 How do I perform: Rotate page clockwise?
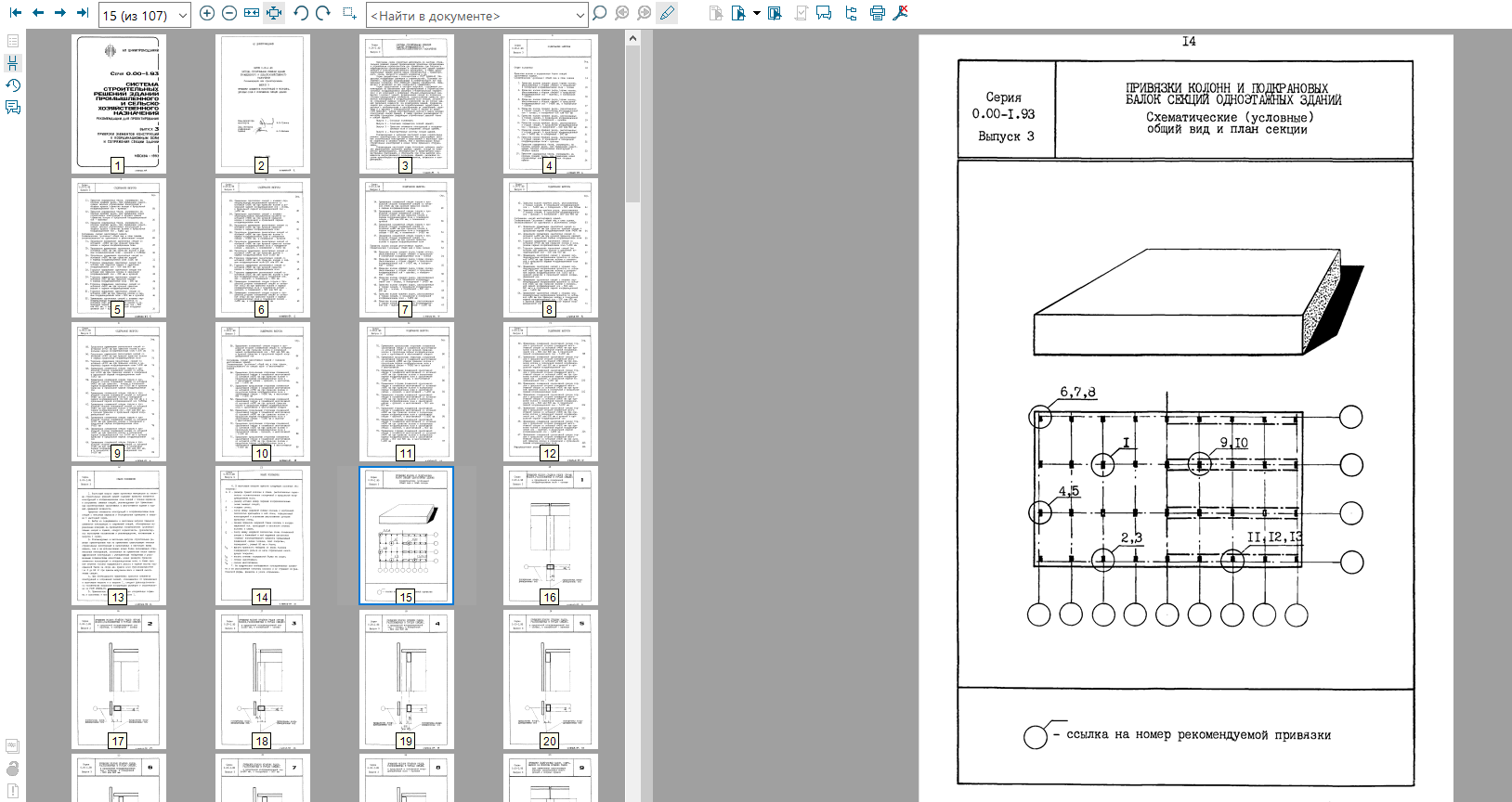[323, 13]
